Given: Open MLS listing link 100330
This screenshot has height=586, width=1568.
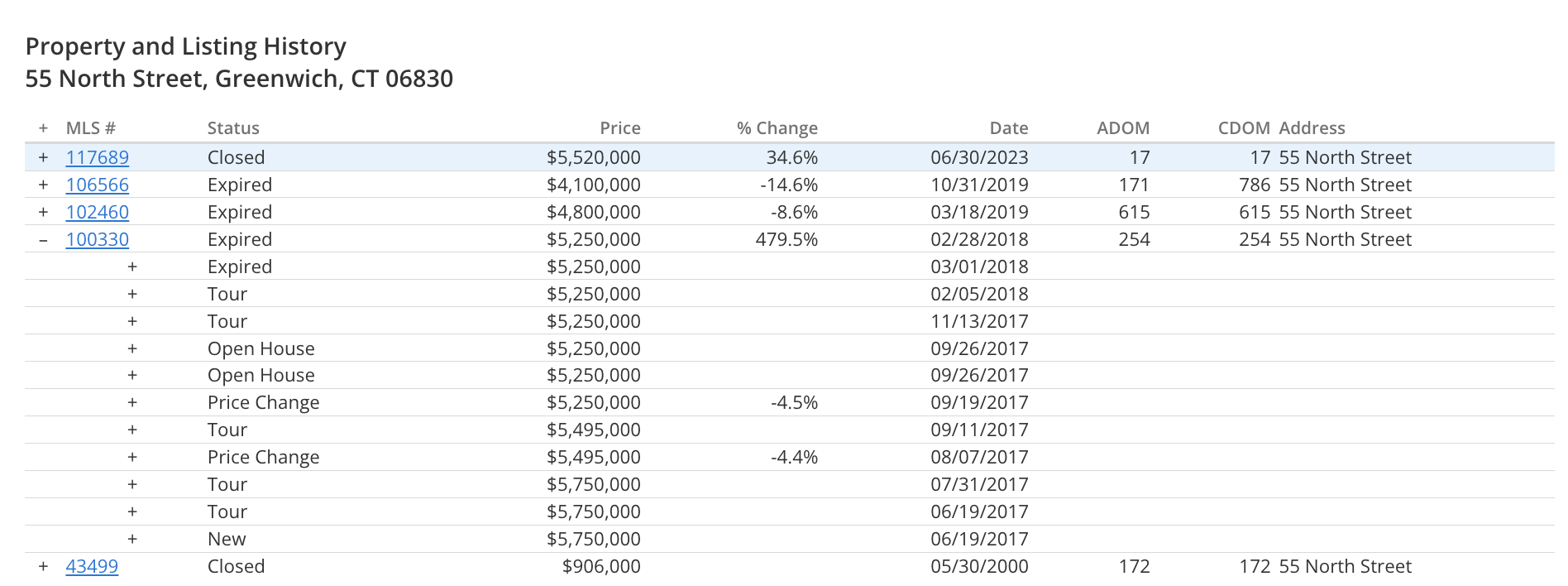Looking at the screenshot, I should pos(98,239).
